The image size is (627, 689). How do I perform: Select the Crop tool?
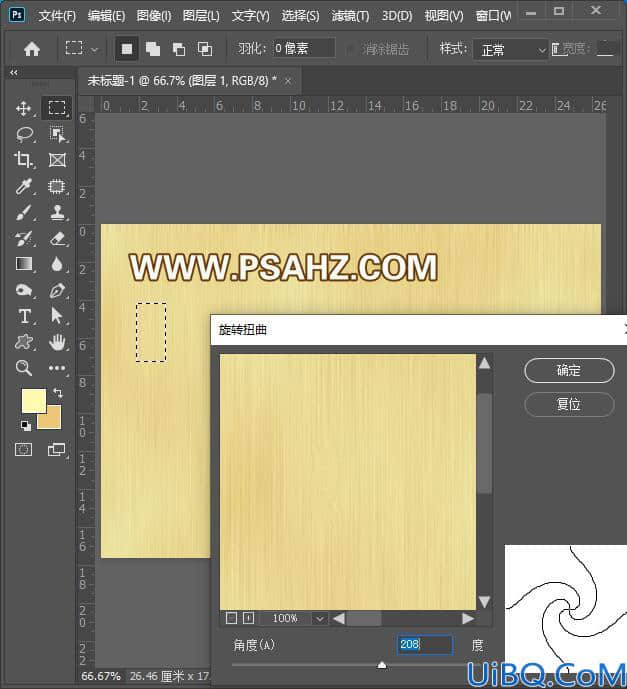coord(23,160)
